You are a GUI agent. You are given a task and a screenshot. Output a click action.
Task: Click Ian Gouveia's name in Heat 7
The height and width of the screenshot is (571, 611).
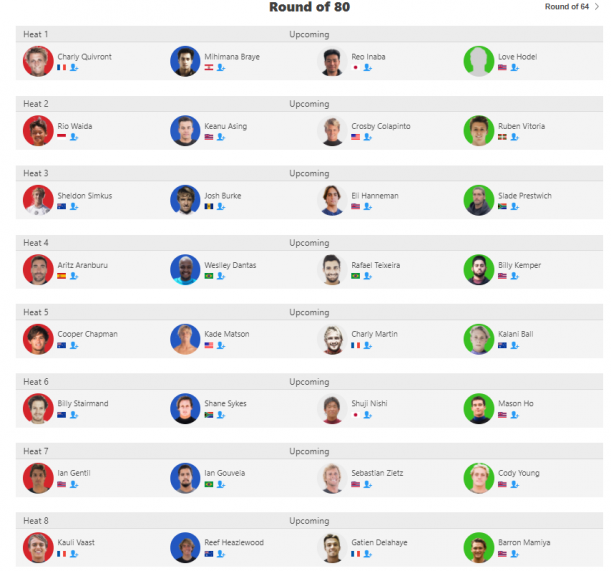(x=224, y=473)
